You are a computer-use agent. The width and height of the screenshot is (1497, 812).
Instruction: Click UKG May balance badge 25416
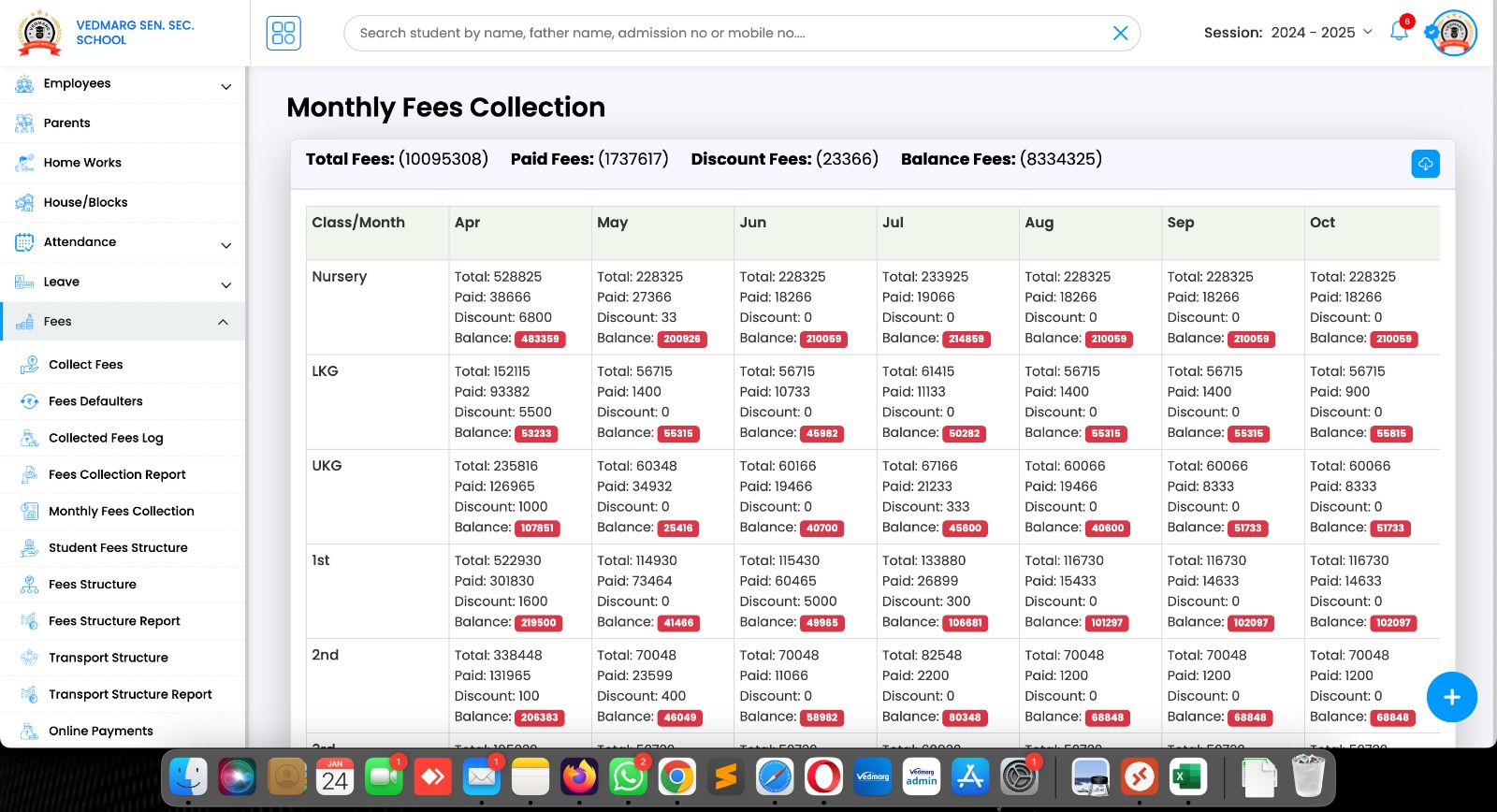click(x=678, y=528)
